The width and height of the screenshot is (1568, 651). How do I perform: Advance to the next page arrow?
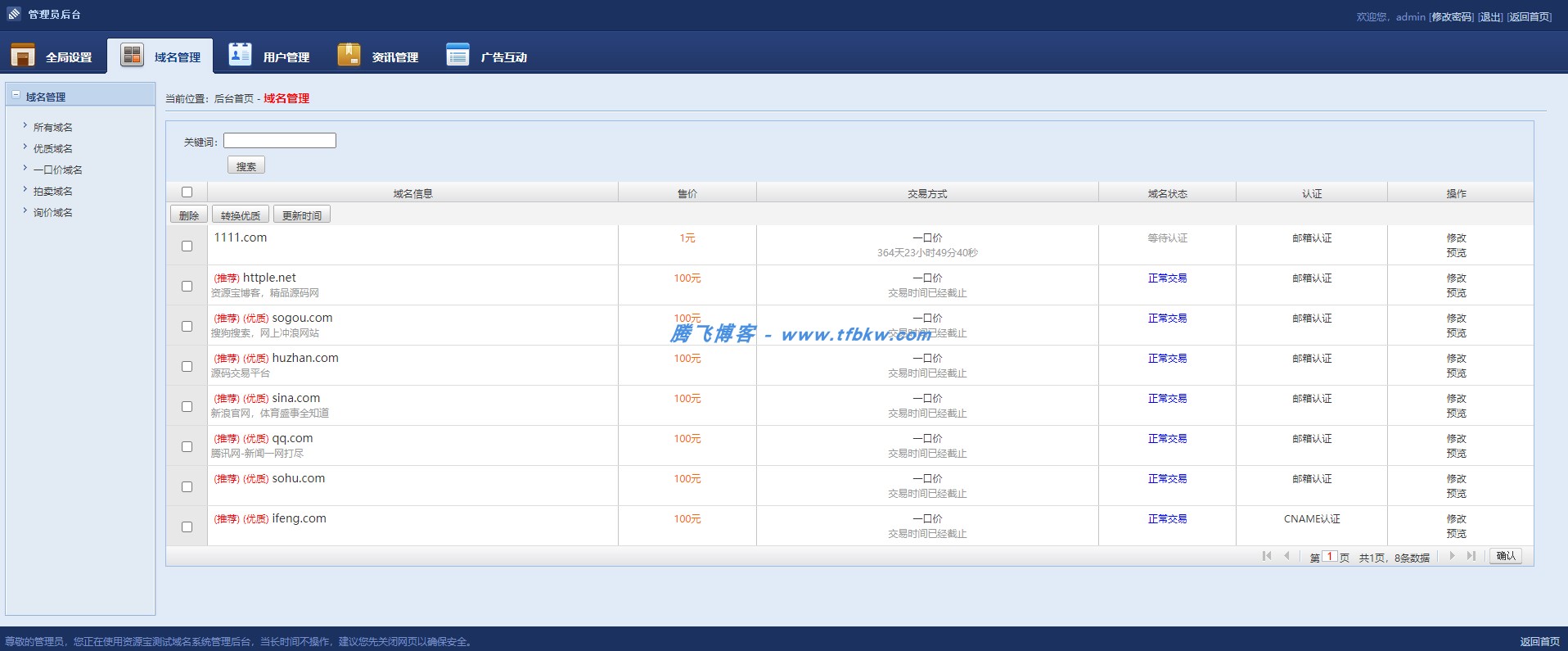(1452, 556)
